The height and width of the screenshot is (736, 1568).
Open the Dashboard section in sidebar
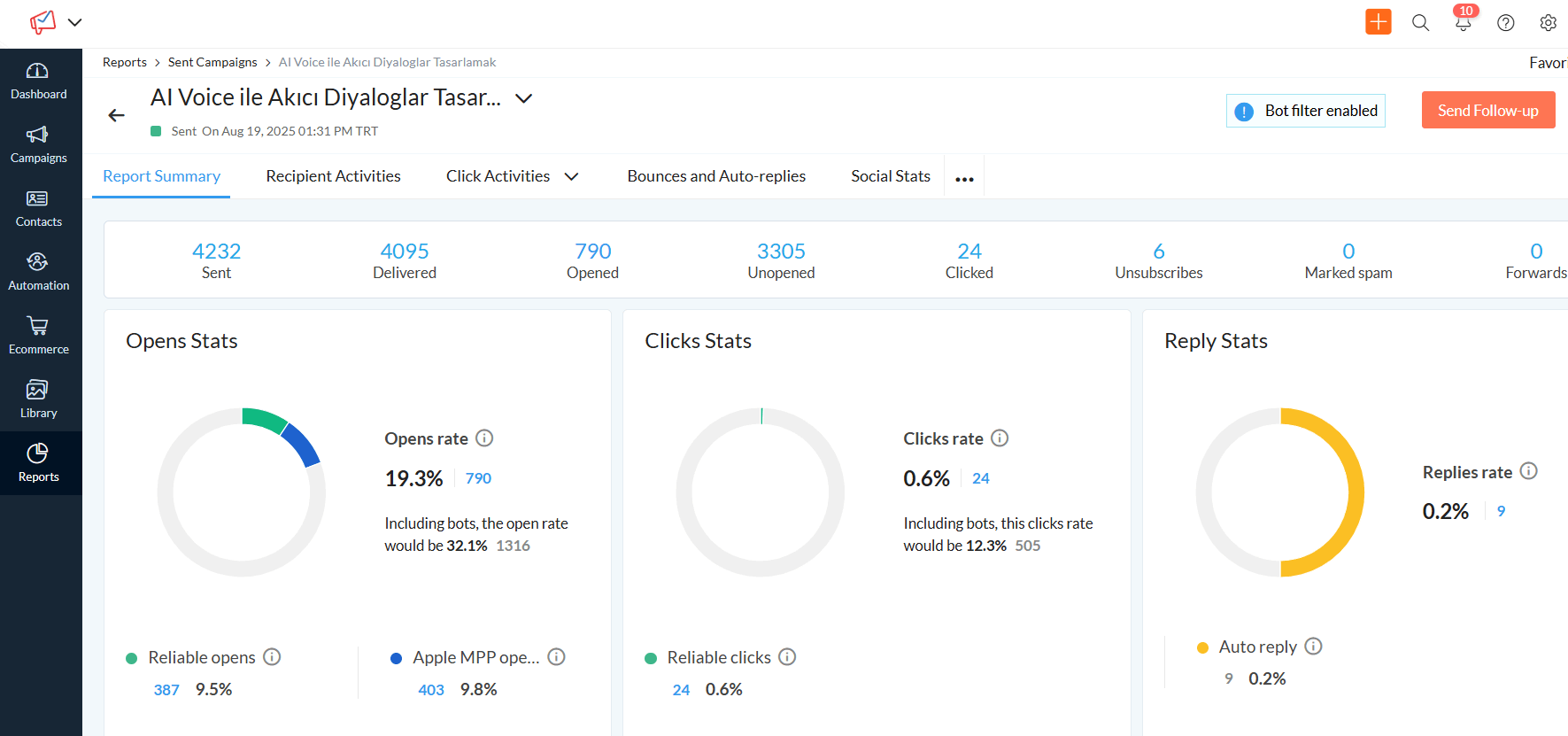[38, 81]
